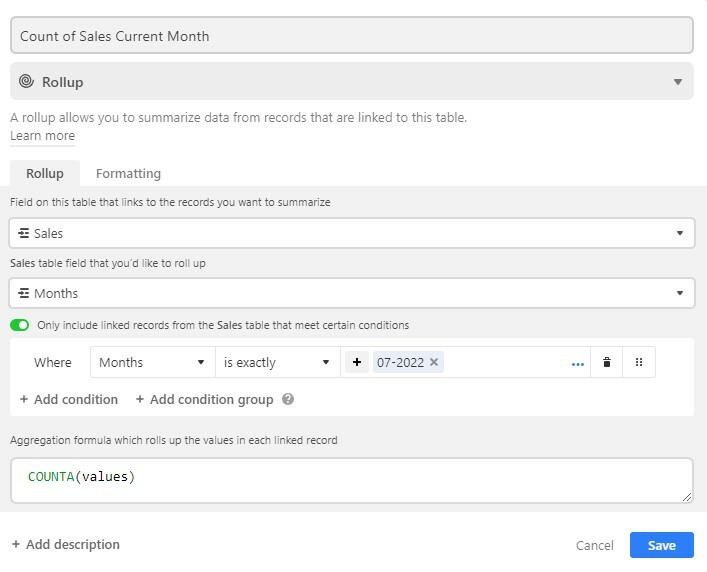Click the field name input 'Count of Sales Current Month'

352,36
